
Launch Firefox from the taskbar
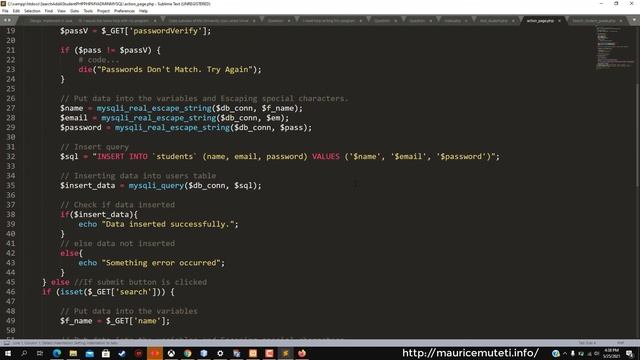click(x=302, y=353)
